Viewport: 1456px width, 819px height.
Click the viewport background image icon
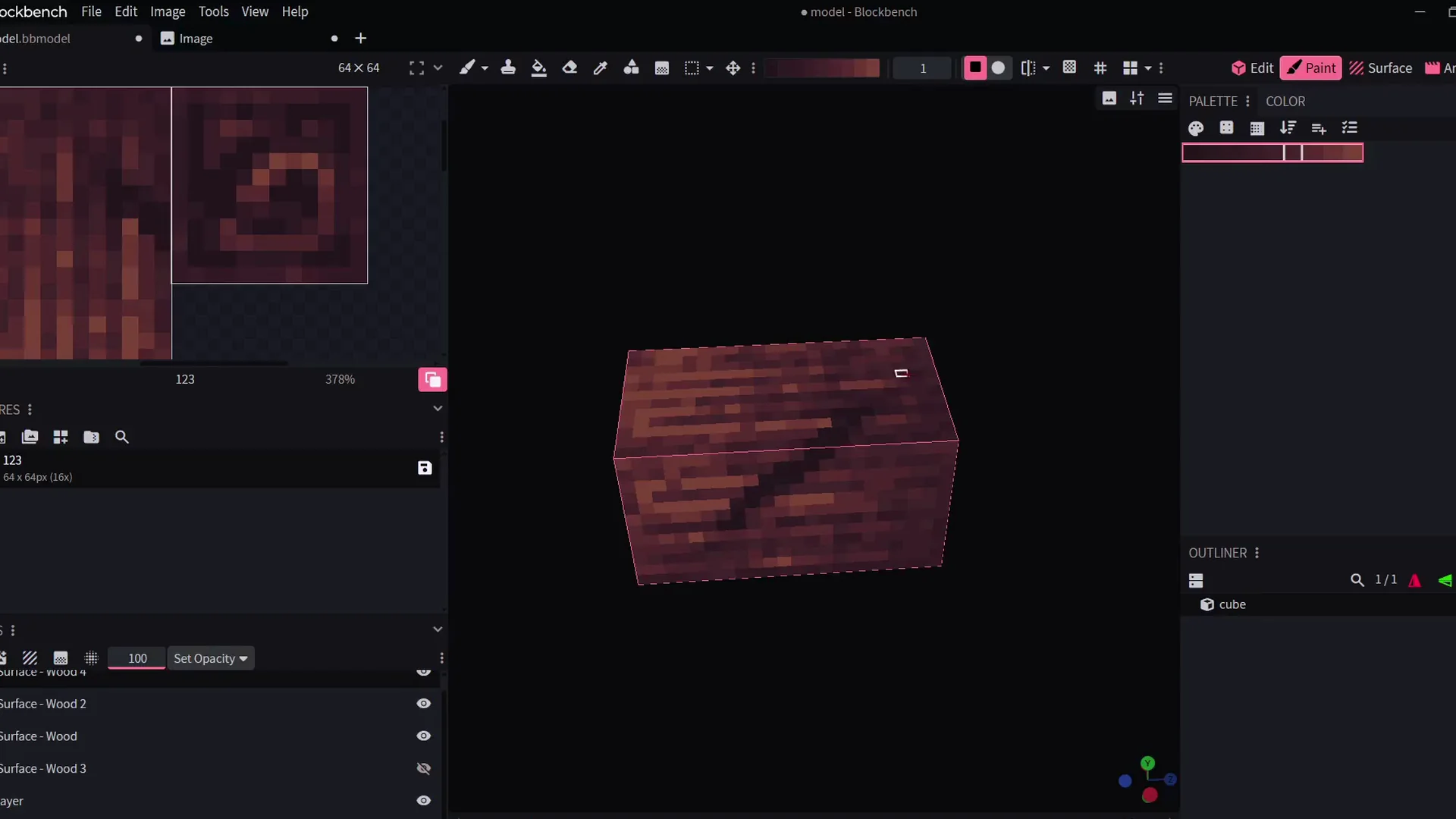point(1109,98)
